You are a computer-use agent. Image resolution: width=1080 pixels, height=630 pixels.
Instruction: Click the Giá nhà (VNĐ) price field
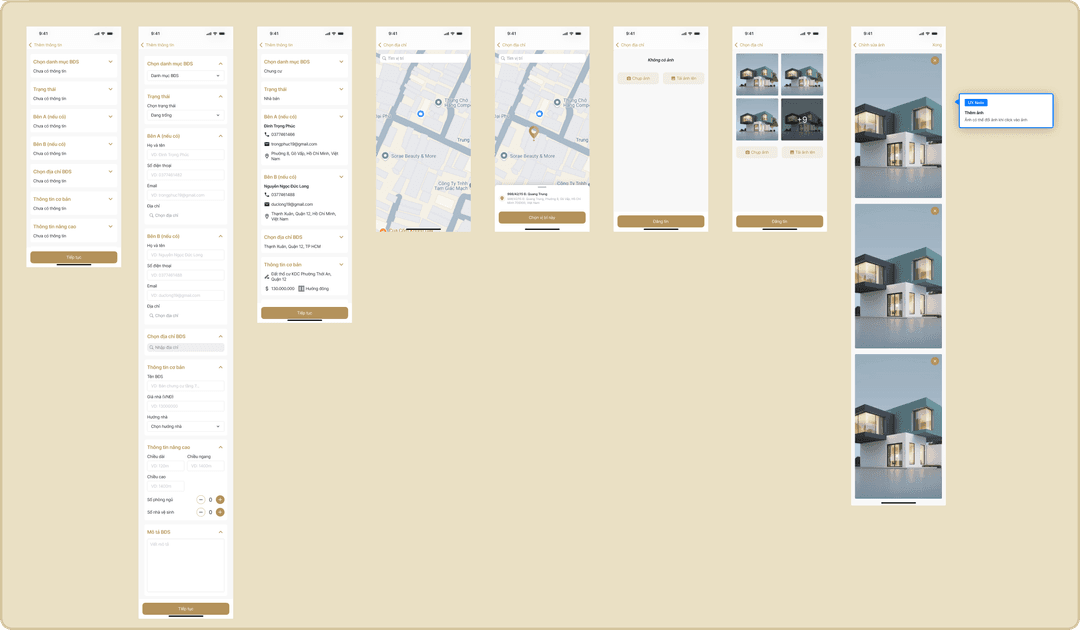(x=185, y=406)
